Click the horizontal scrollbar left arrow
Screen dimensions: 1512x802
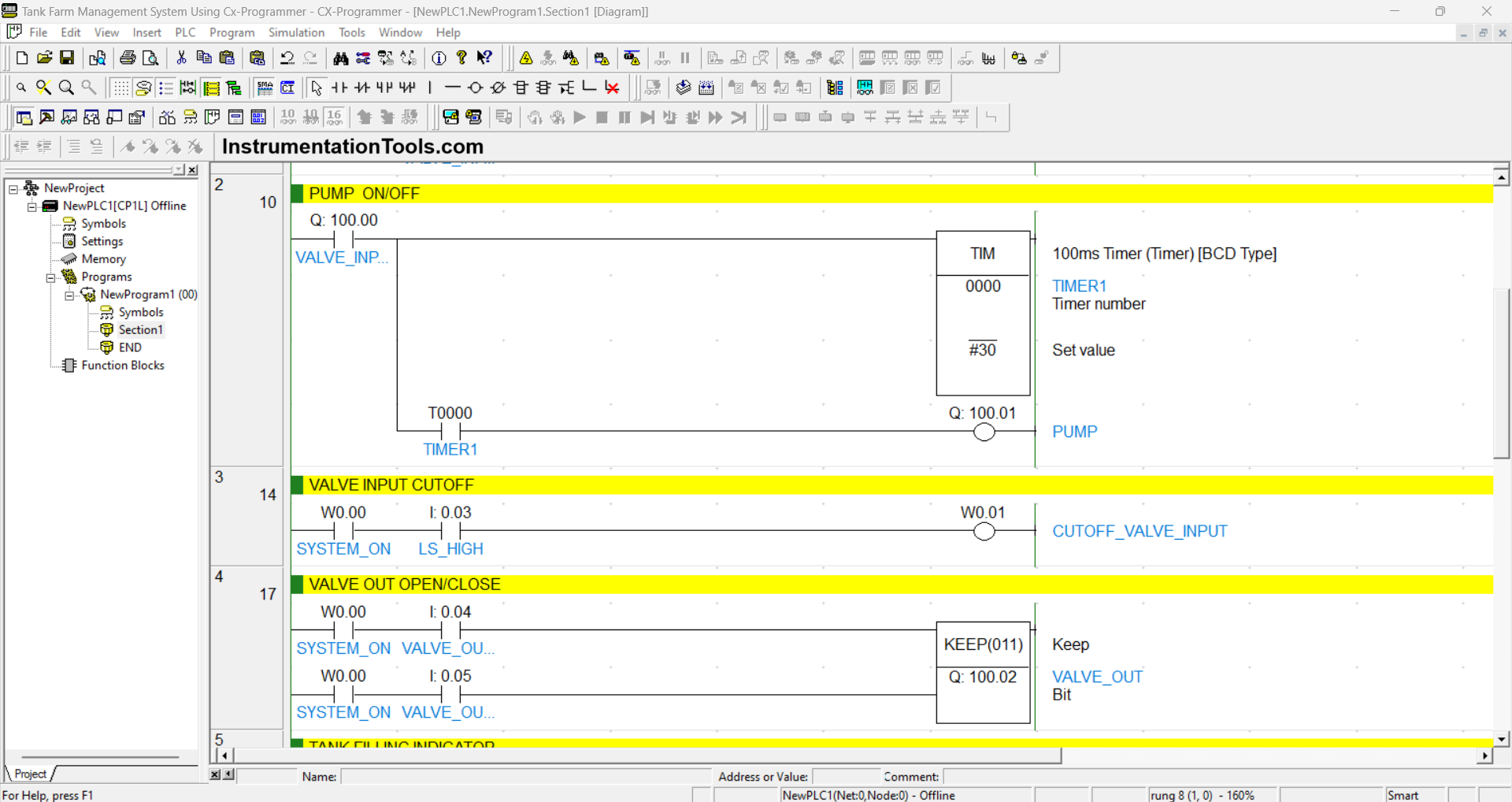[224, 756]
